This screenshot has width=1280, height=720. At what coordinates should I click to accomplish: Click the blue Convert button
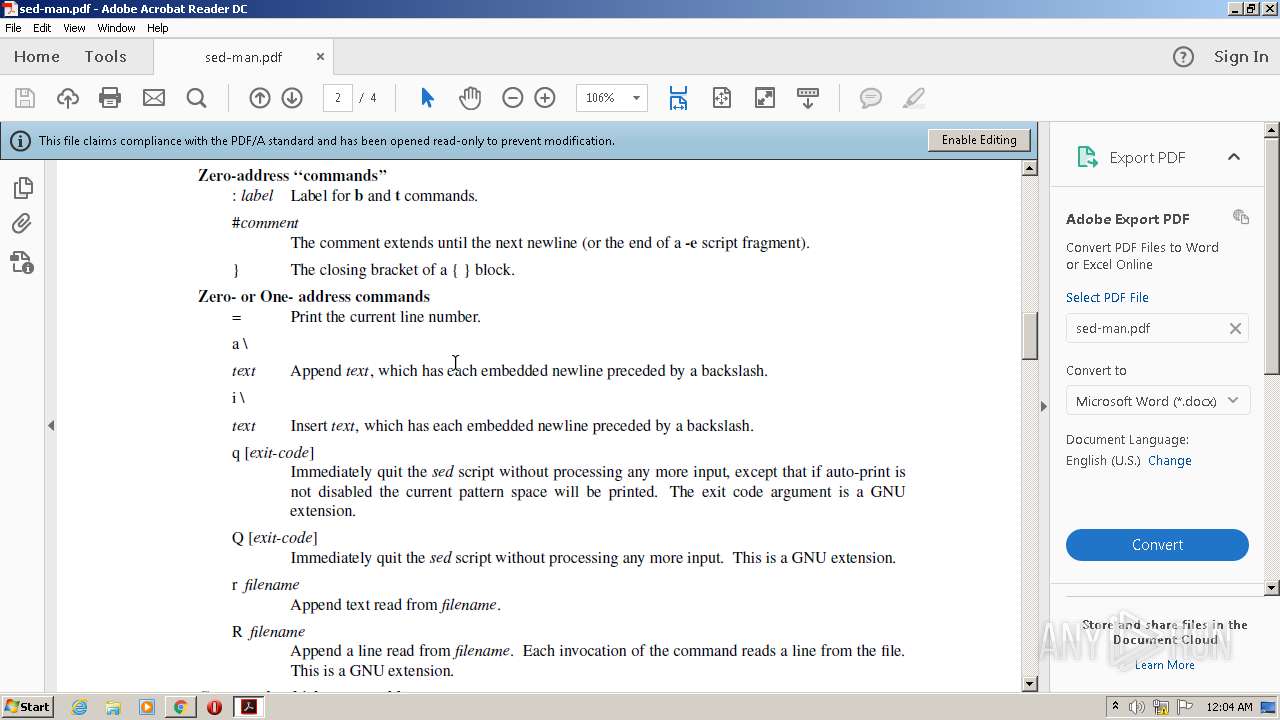[x=1157, y=545]
